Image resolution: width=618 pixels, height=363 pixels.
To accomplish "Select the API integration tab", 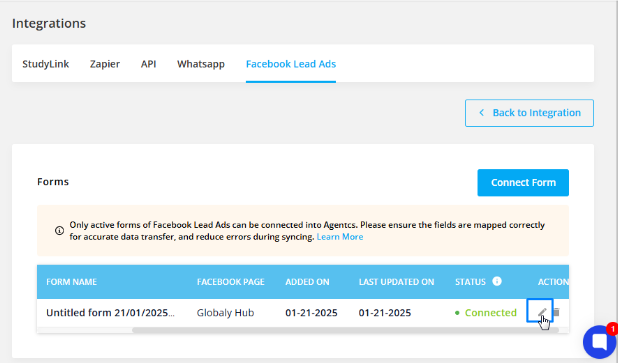I will coord(149,64).
